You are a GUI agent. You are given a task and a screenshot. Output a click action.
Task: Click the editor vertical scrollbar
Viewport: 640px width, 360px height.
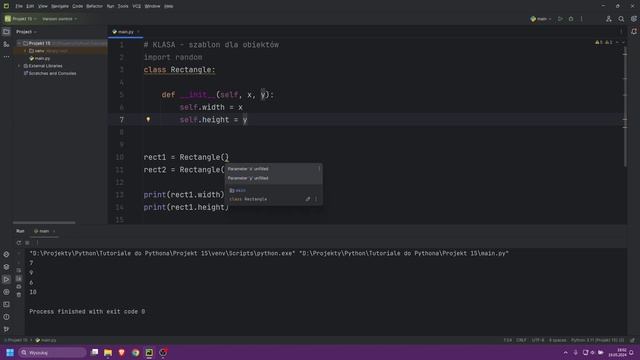pyautogui.click(x=625, y=107)
